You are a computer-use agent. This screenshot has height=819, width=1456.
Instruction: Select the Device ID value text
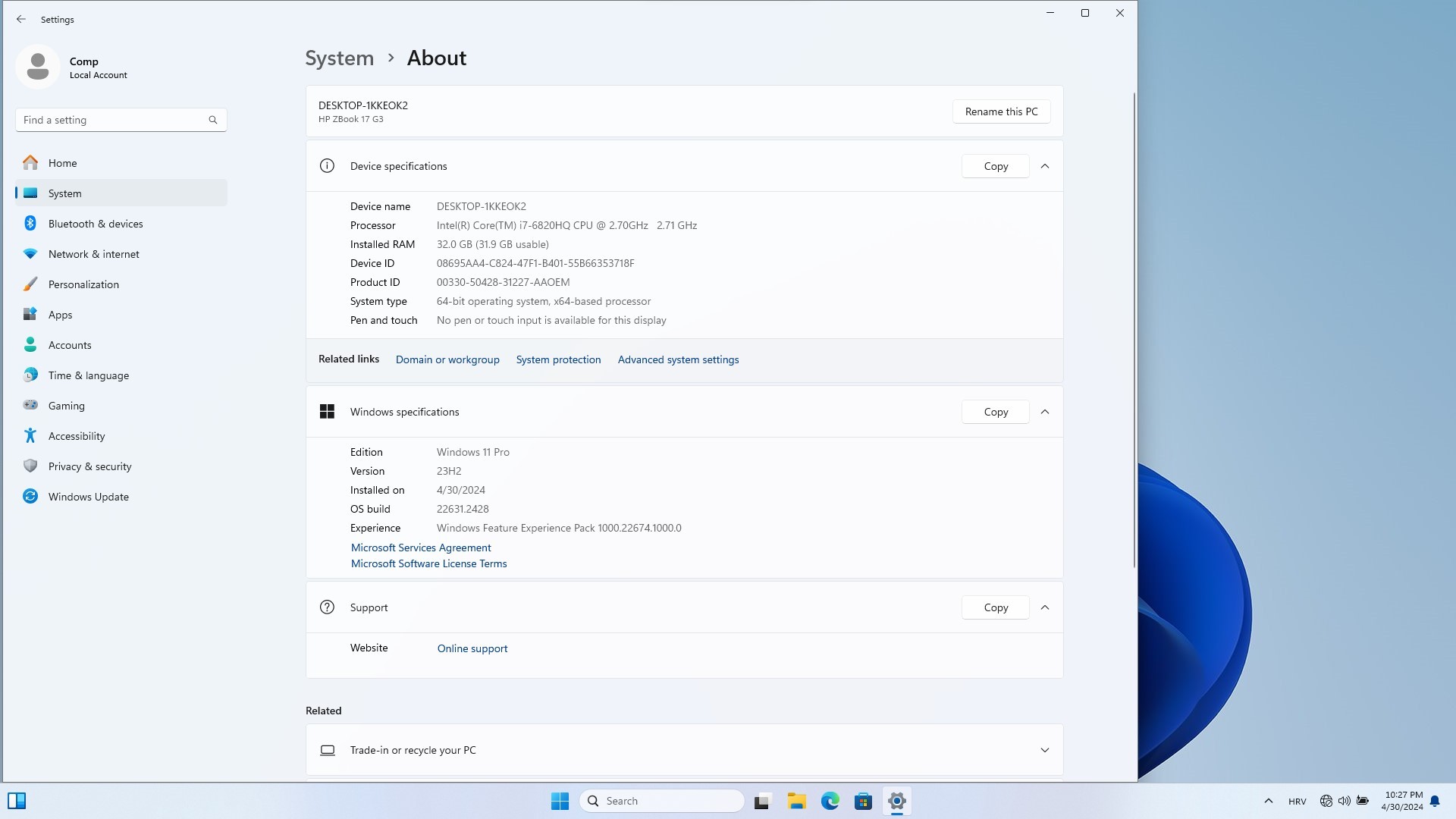tap(535, 263)
